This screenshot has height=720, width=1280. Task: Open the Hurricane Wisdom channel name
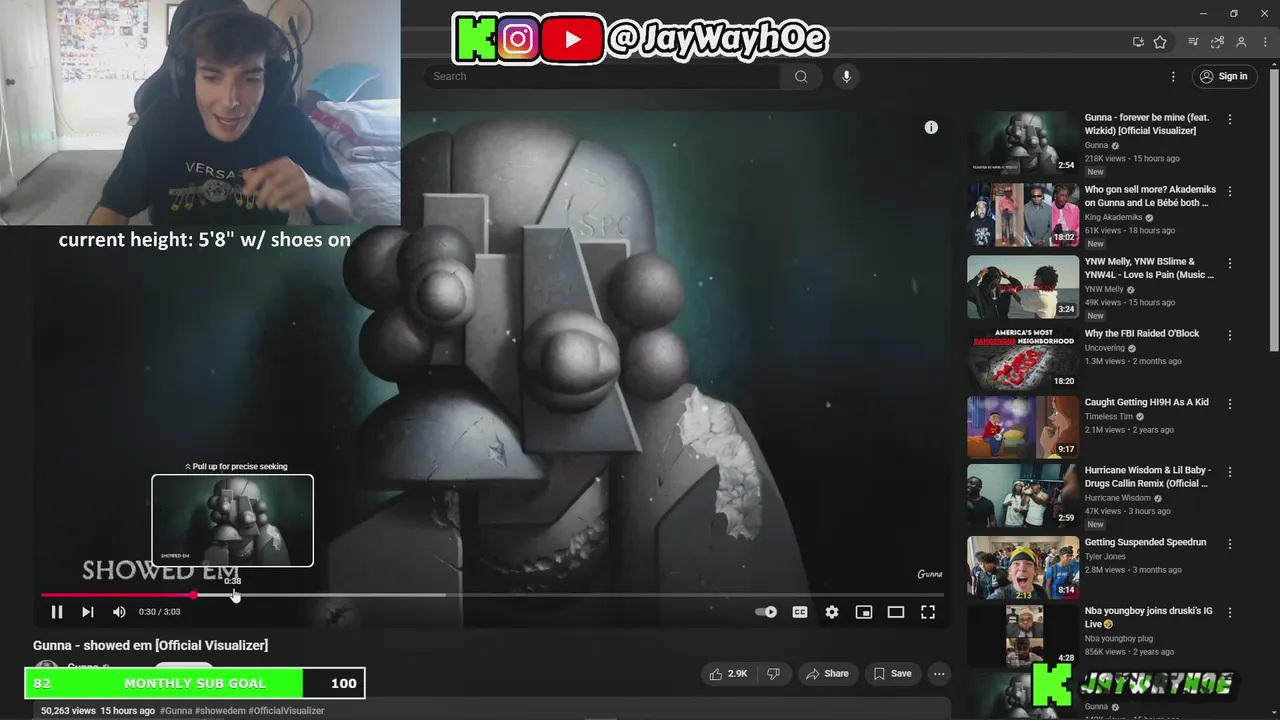[1118, 498]
